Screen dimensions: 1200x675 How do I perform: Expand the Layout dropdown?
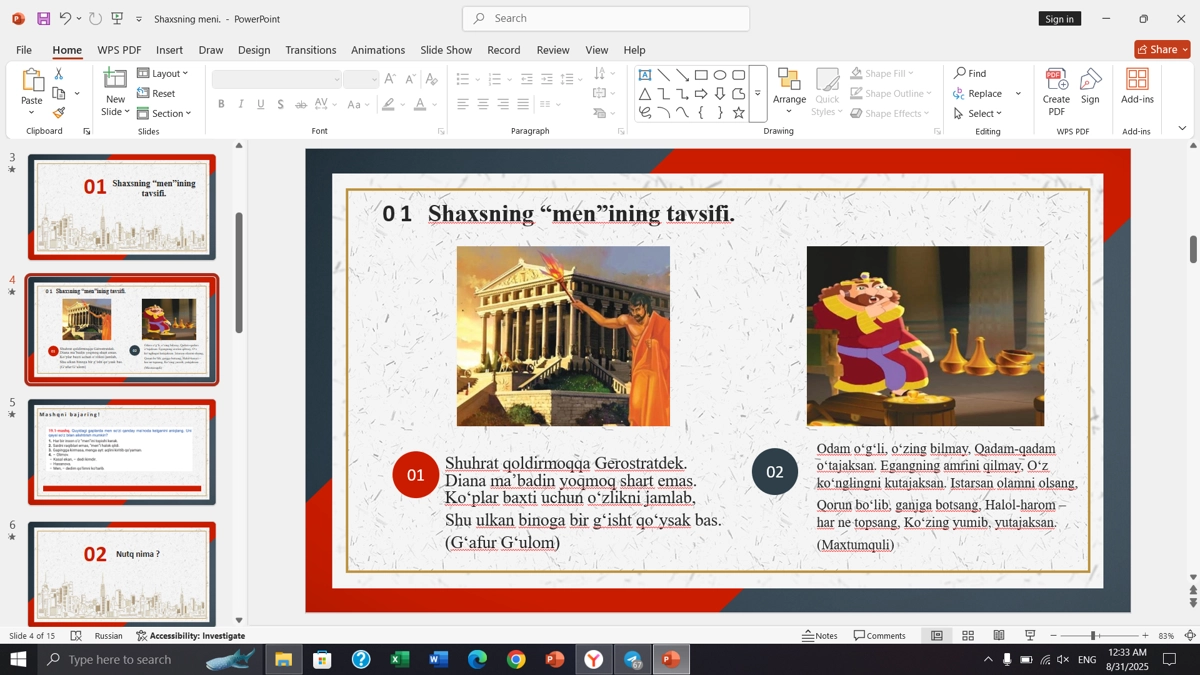[x=163, y=73]
